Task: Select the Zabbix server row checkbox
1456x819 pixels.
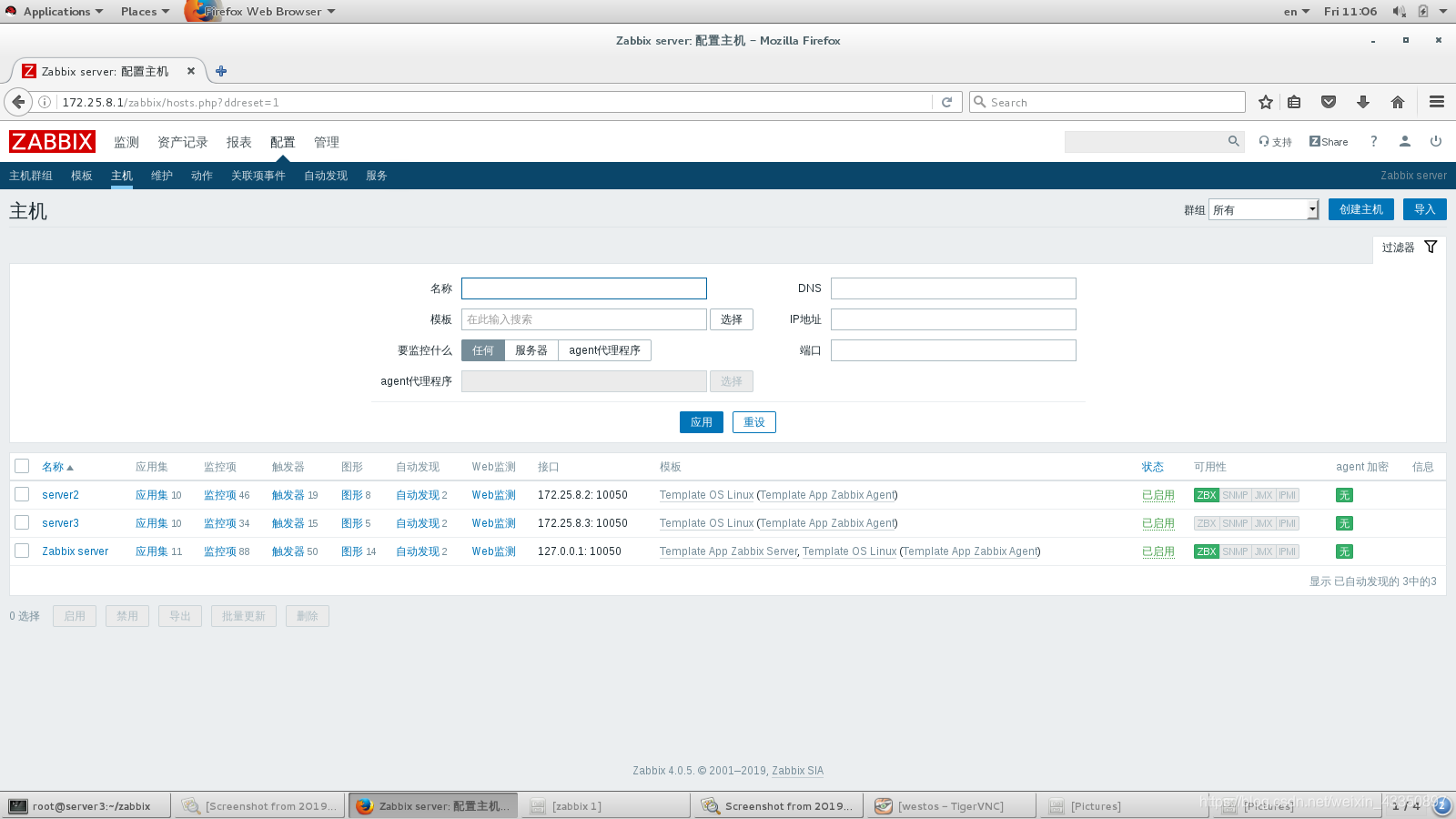Action: [x=22, y=551]
